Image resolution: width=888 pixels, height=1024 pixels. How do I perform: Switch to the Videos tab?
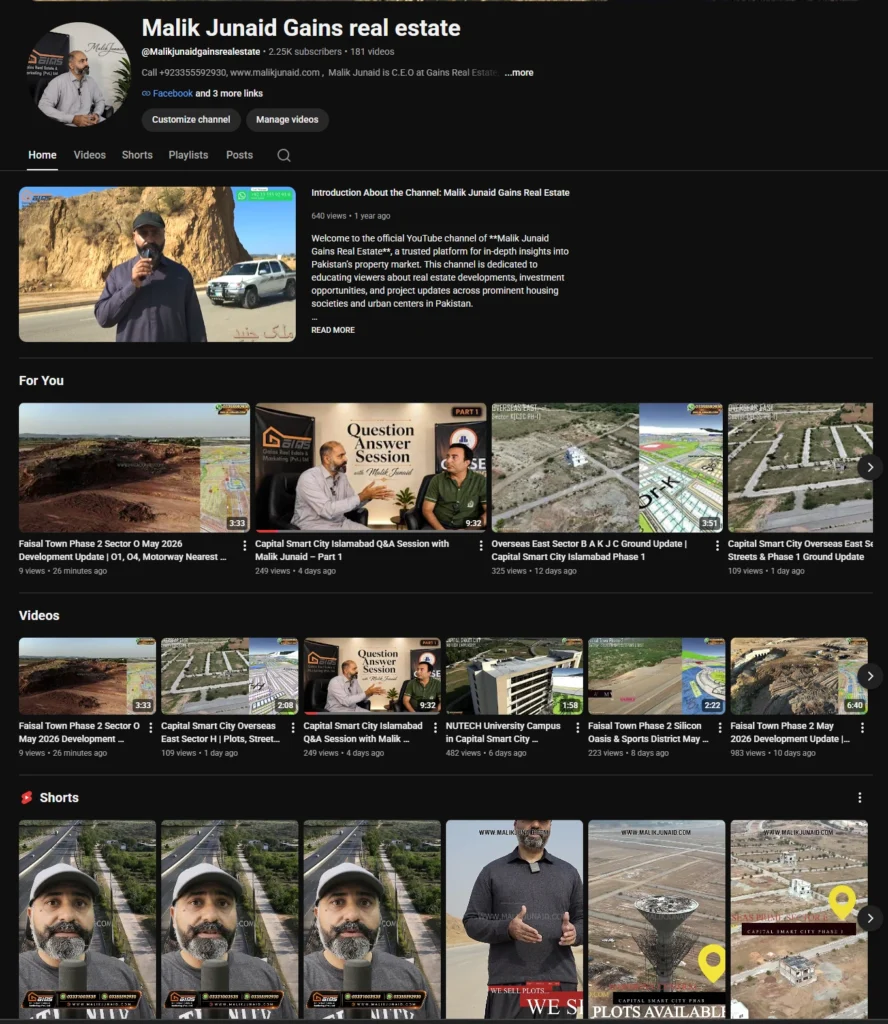(89, 155)
